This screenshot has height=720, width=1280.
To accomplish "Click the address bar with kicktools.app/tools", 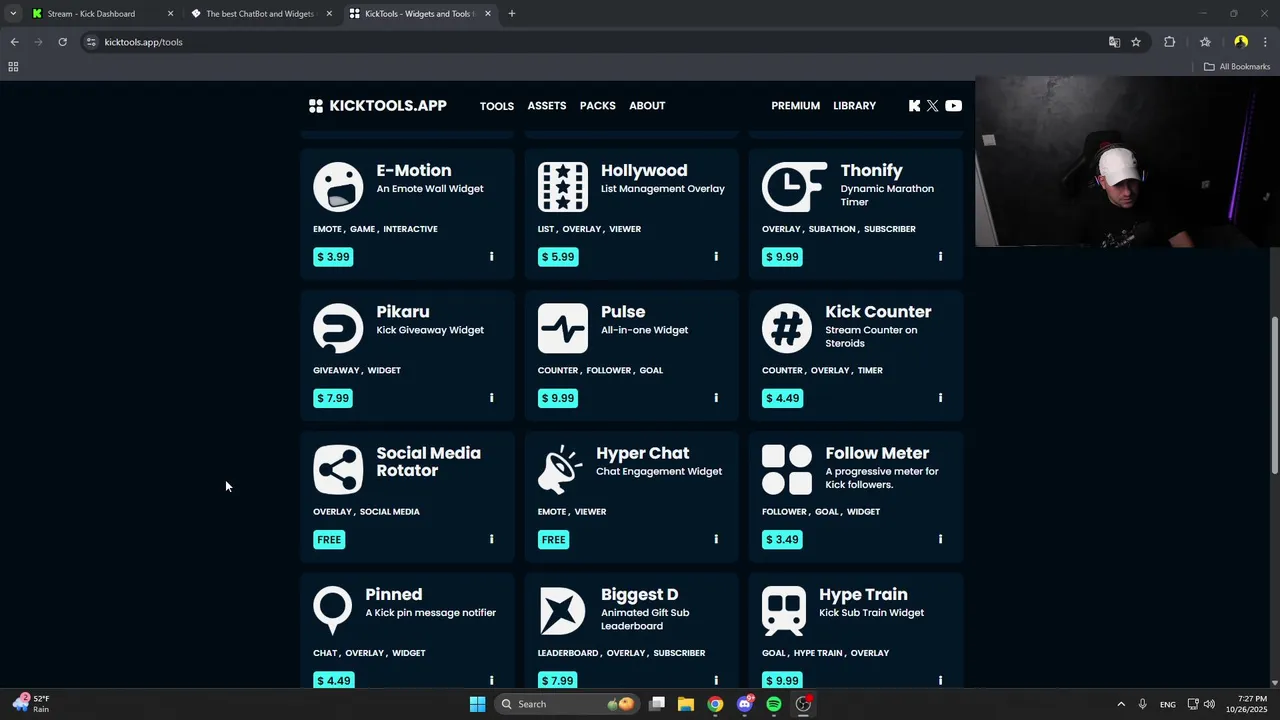I will click(590, 42).
